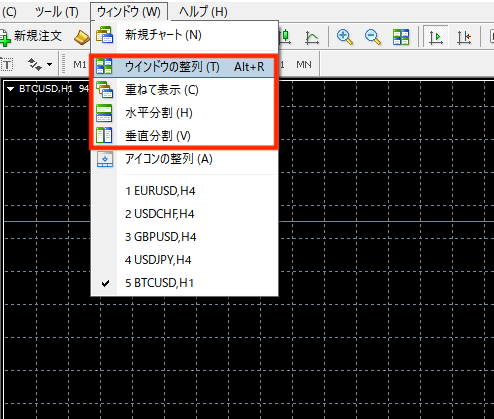
Task: Click the 新規注文 new order button
Action: pos(31,36)
